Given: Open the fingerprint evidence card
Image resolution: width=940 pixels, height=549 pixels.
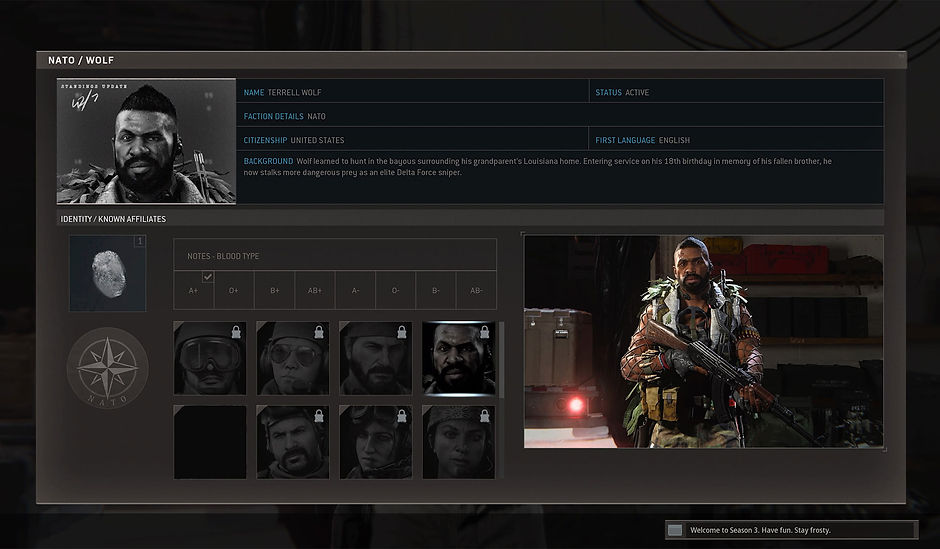Looking at the screenshot, I should tap(108, 273).
